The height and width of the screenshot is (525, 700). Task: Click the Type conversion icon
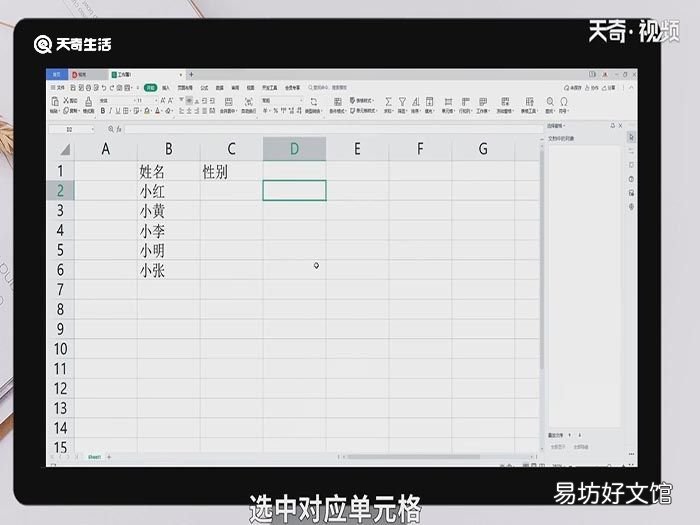click(313, 102)
